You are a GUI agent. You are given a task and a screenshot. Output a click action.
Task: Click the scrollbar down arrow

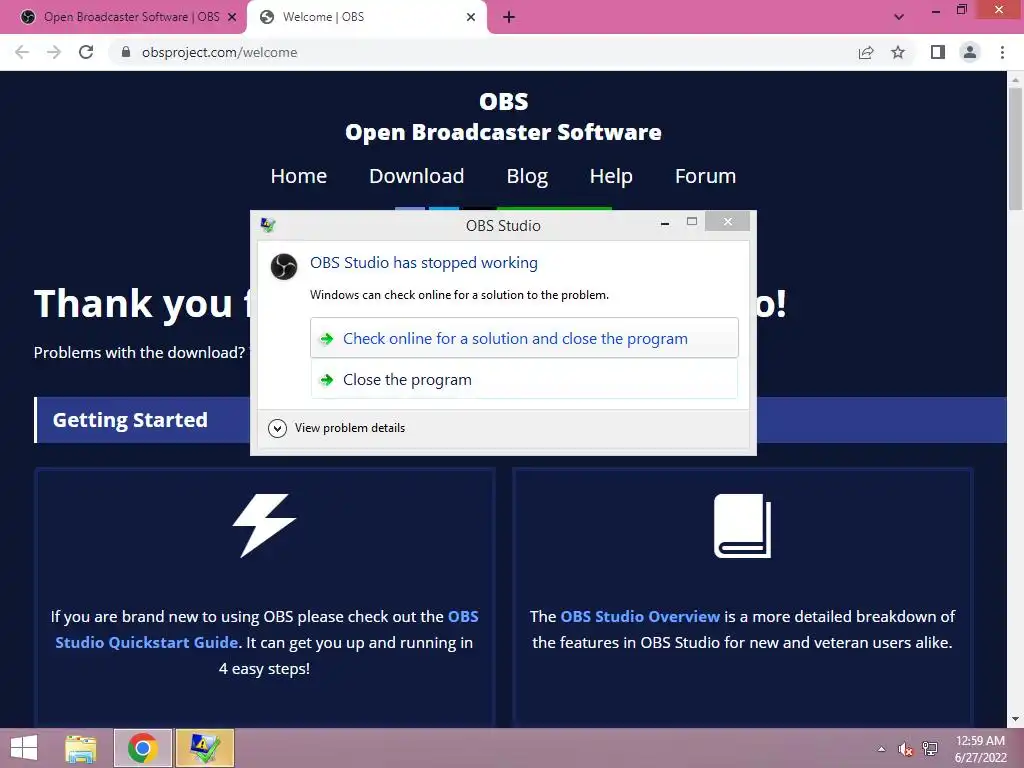(1015, 720)
